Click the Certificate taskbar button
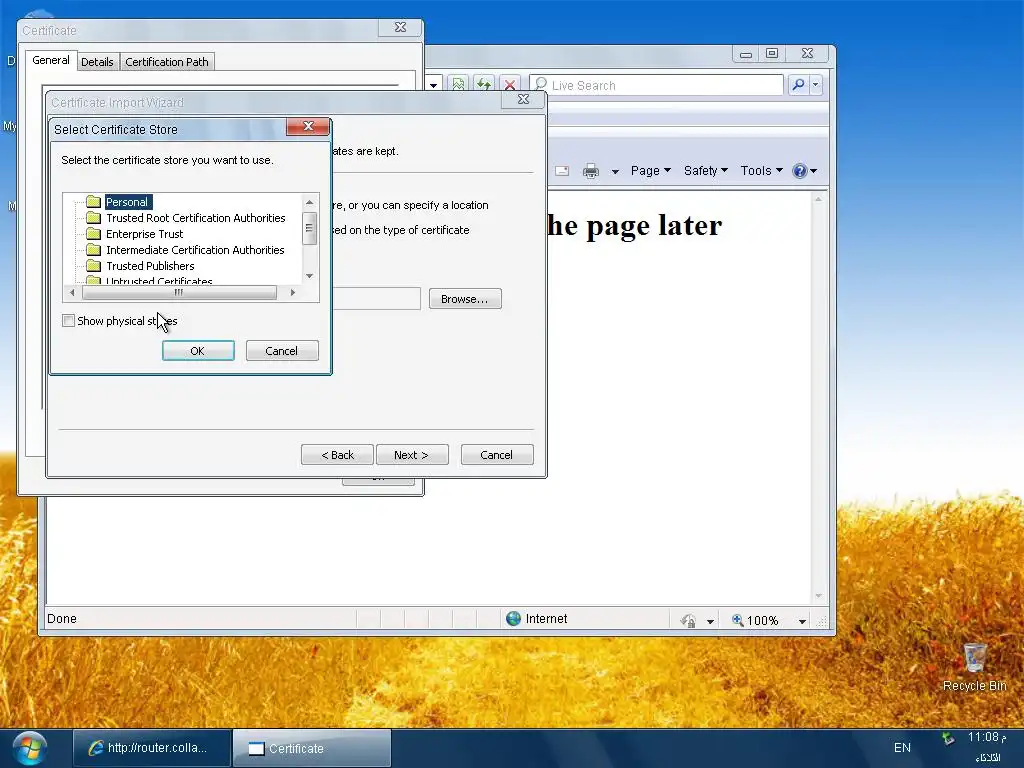Image resolution: width=1024 pixels, height=768 pixels. point(312,748)
